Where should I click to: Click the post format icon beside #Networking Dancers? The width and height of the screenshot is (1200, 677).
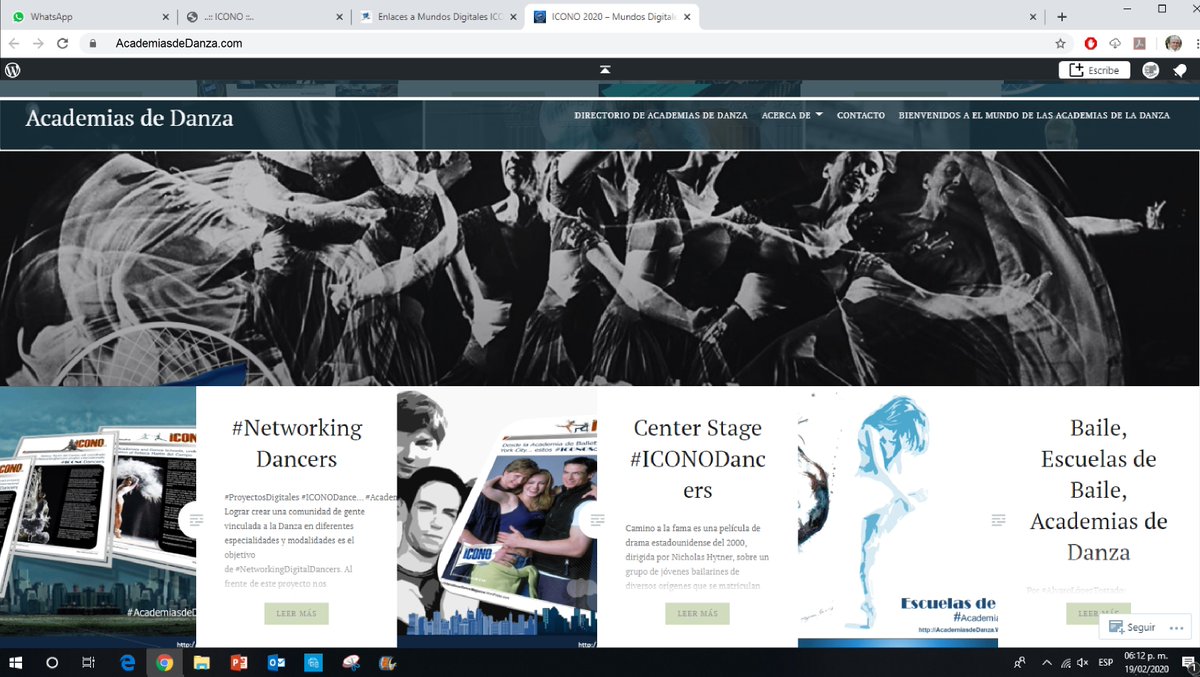(x=196, y=519)
